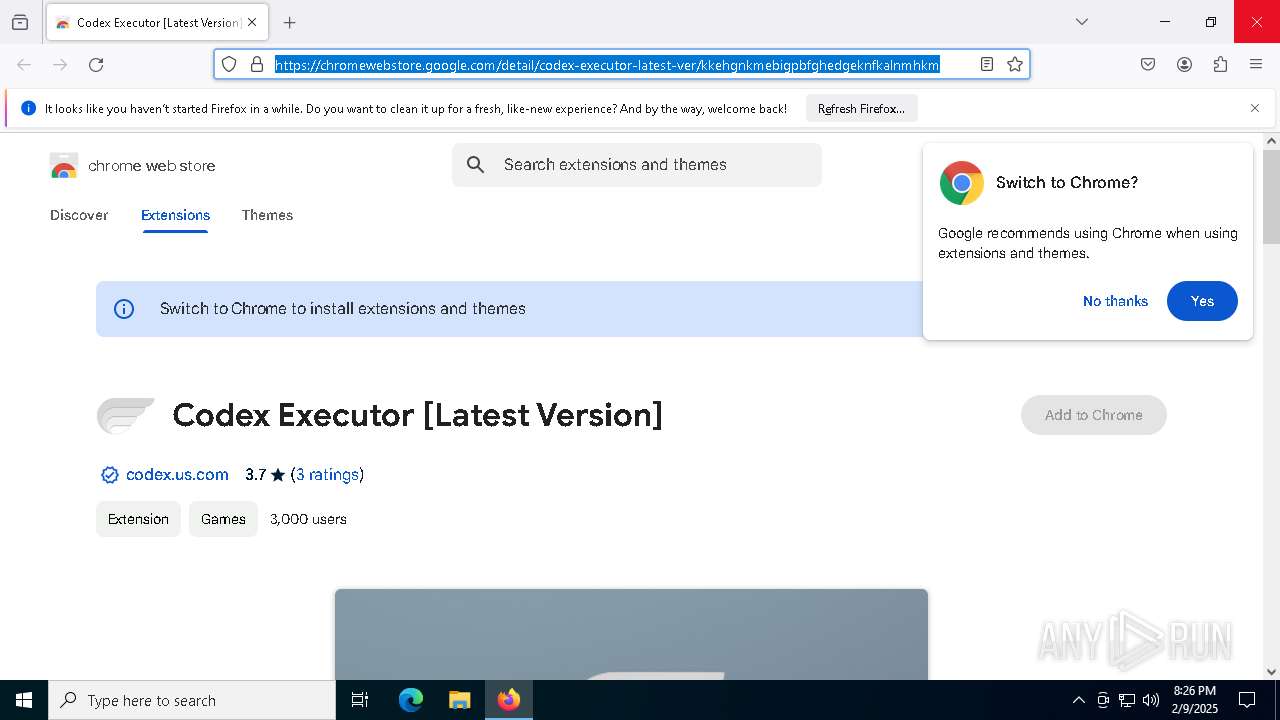Open Firefox application hamburger menu

[1256, 65]
